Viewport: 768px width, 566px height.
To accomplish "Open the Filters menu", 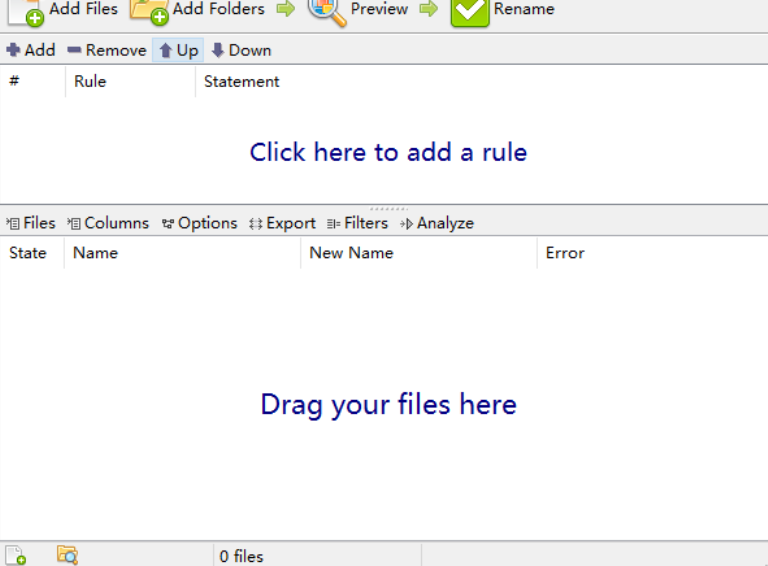I will point(358,223).
